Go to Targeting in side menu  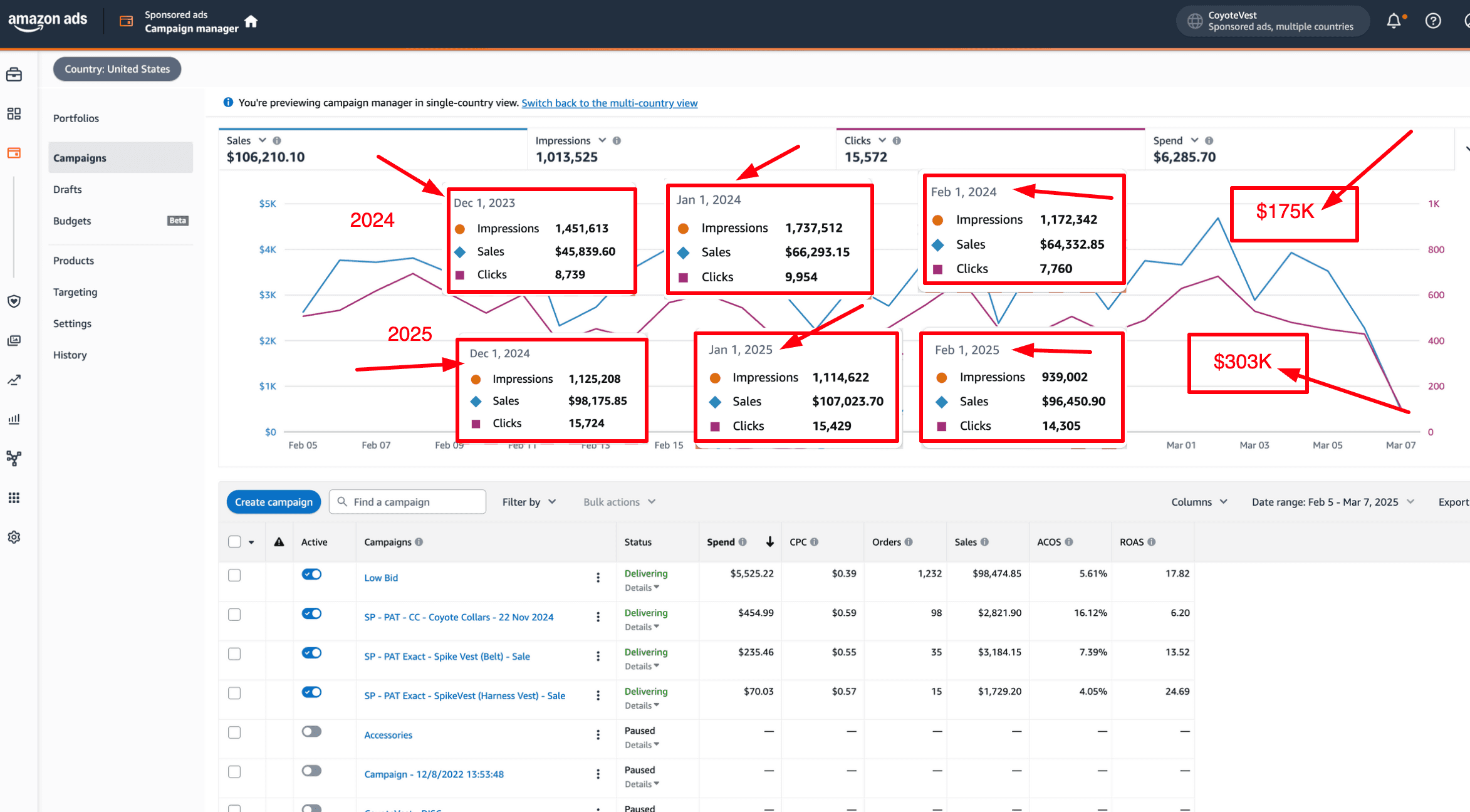pyautogui.click(x=75, y=292)
